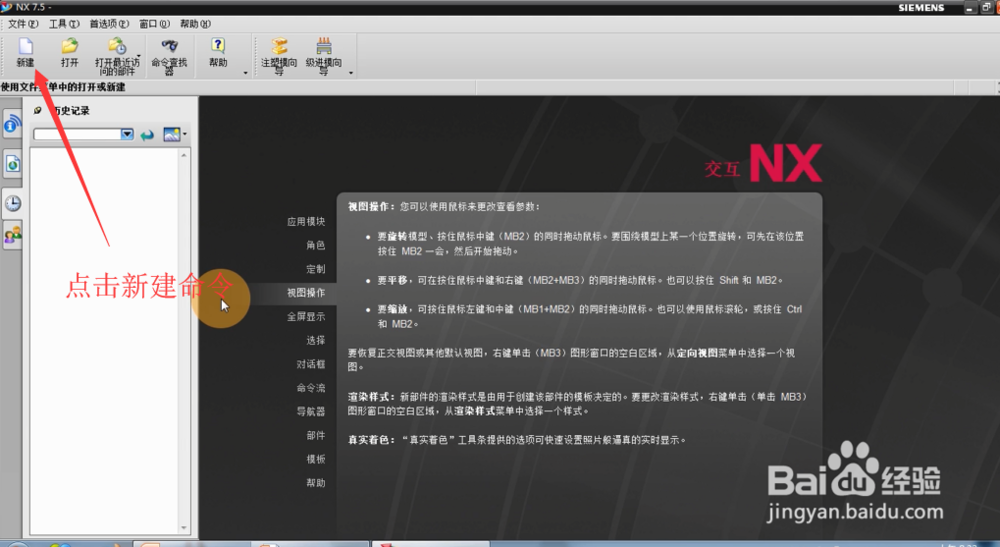Expand the dropdown arrow on 打开最近访问的部件

[139, 56]
